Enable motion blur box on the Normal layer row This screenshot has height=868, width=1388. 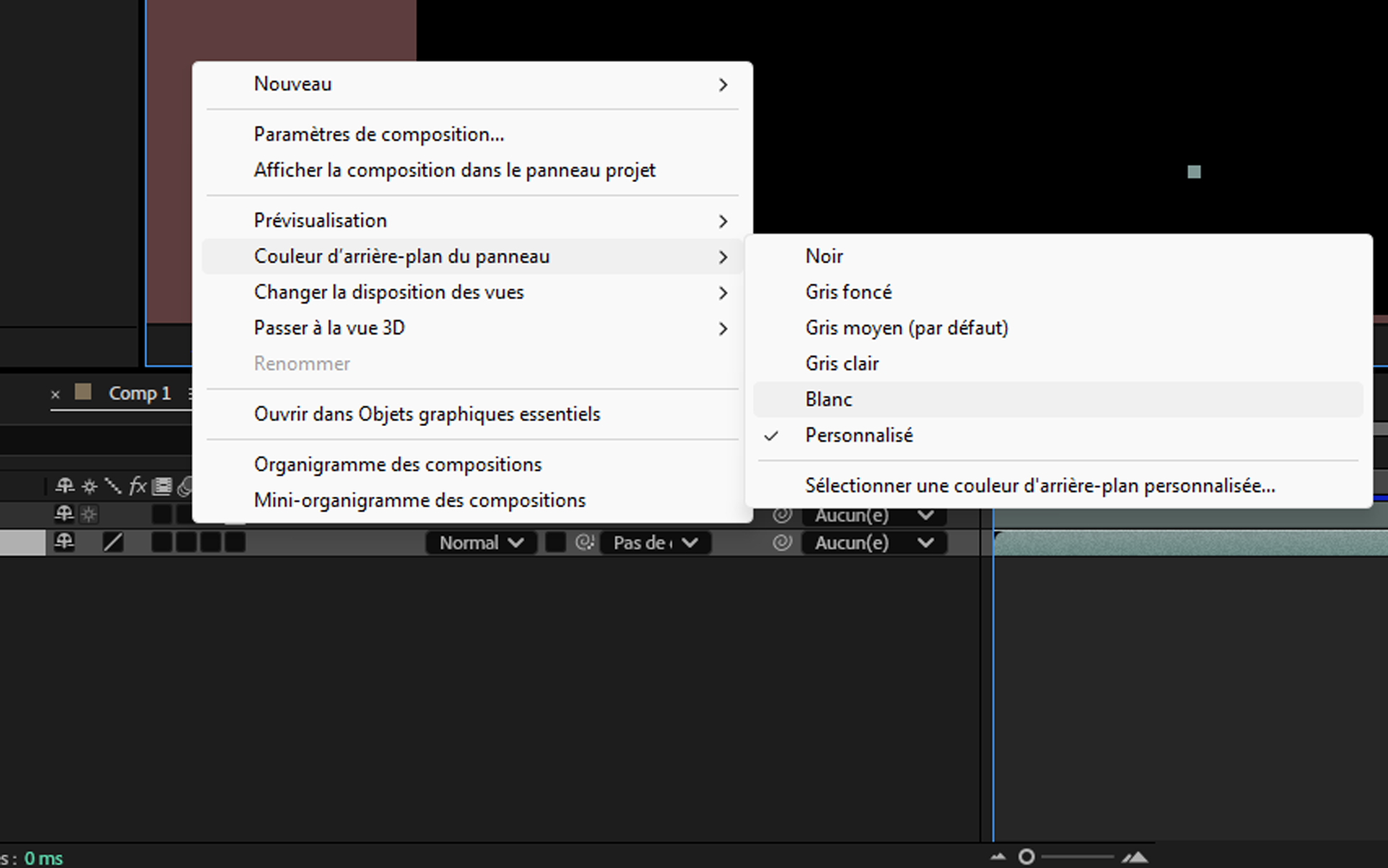(186, 542)
